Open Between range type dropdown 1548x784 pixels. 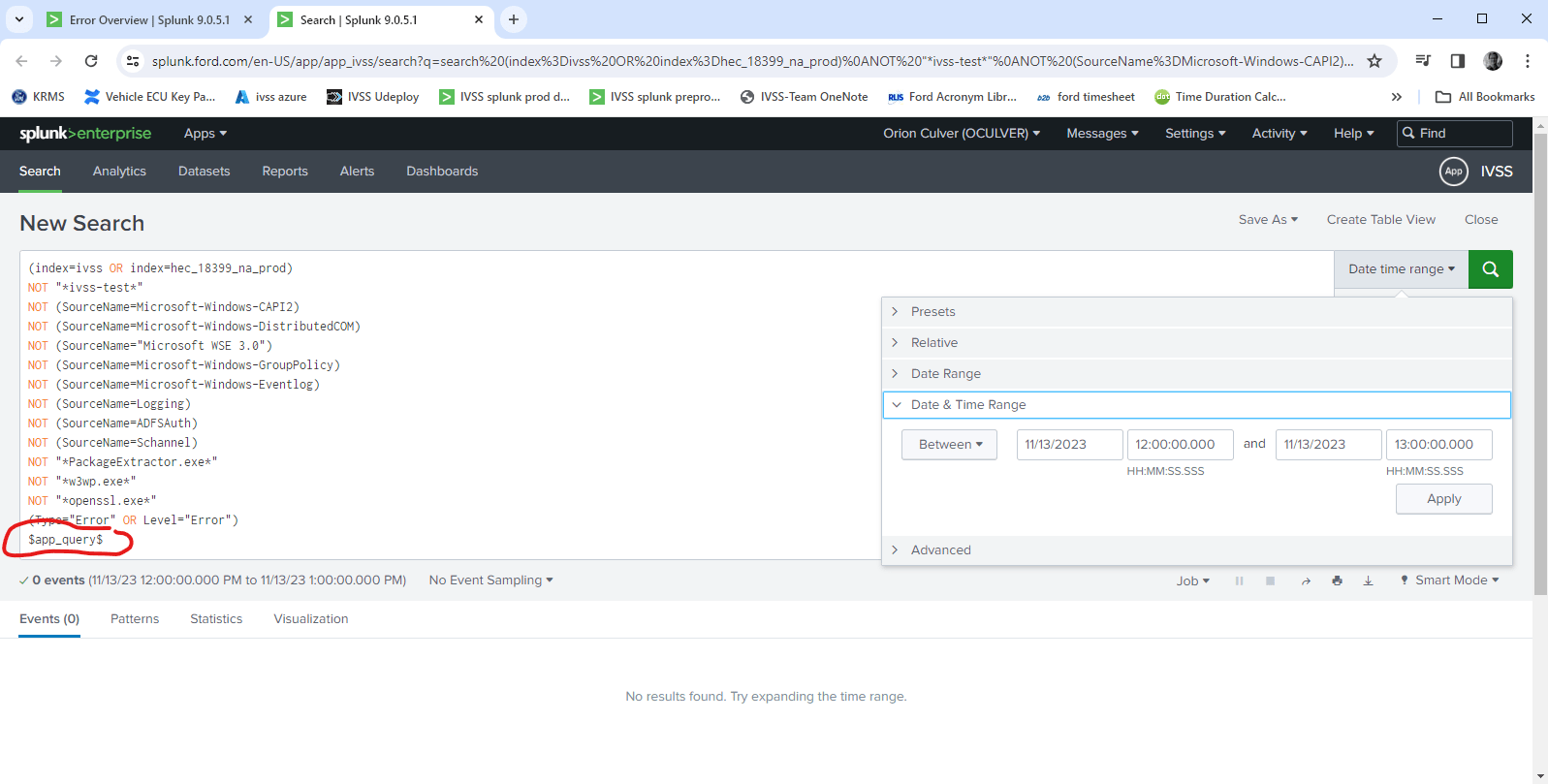(x=950, y=445)
